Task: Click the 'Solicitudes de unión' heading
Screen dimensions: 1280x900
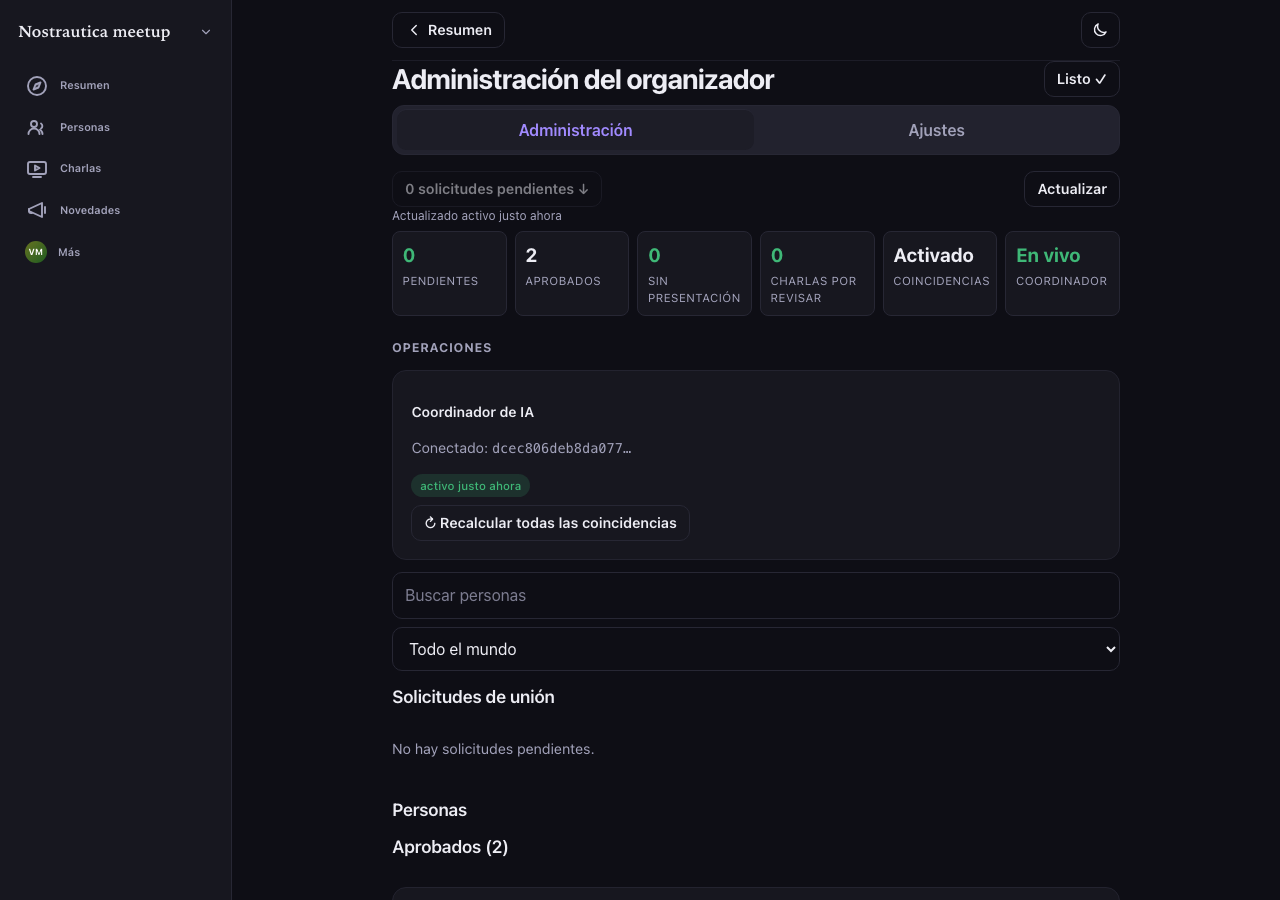Action: 473,697
